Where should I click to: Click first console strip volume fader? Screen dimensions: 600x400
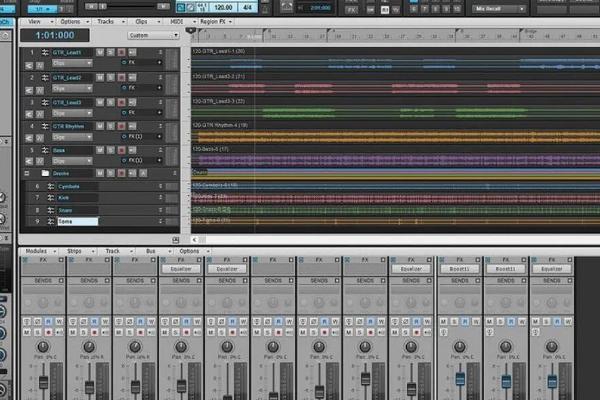click(43, 382)
